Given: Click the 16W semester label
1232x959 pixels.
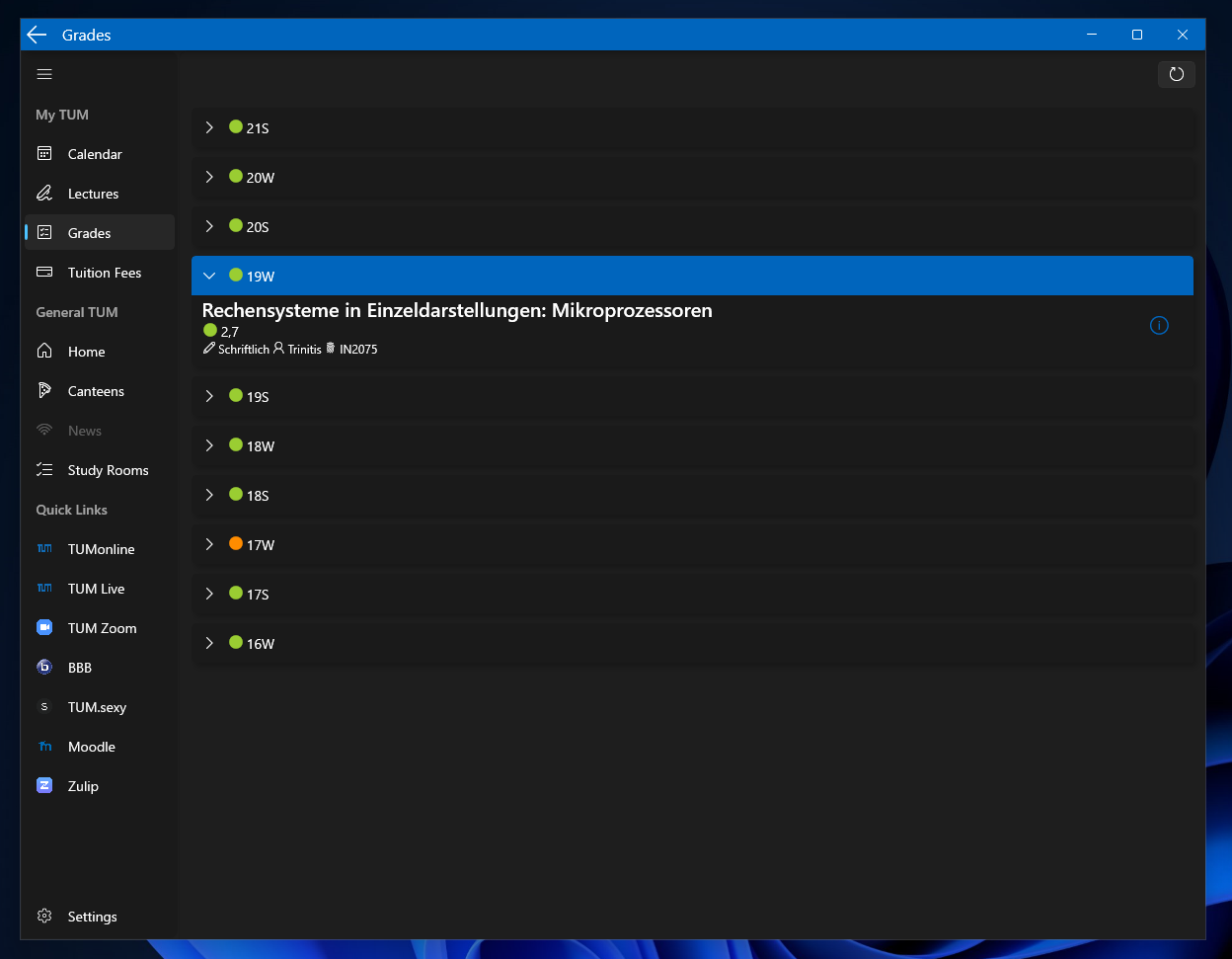Looking at the screenshot, I should click(261, 644).
